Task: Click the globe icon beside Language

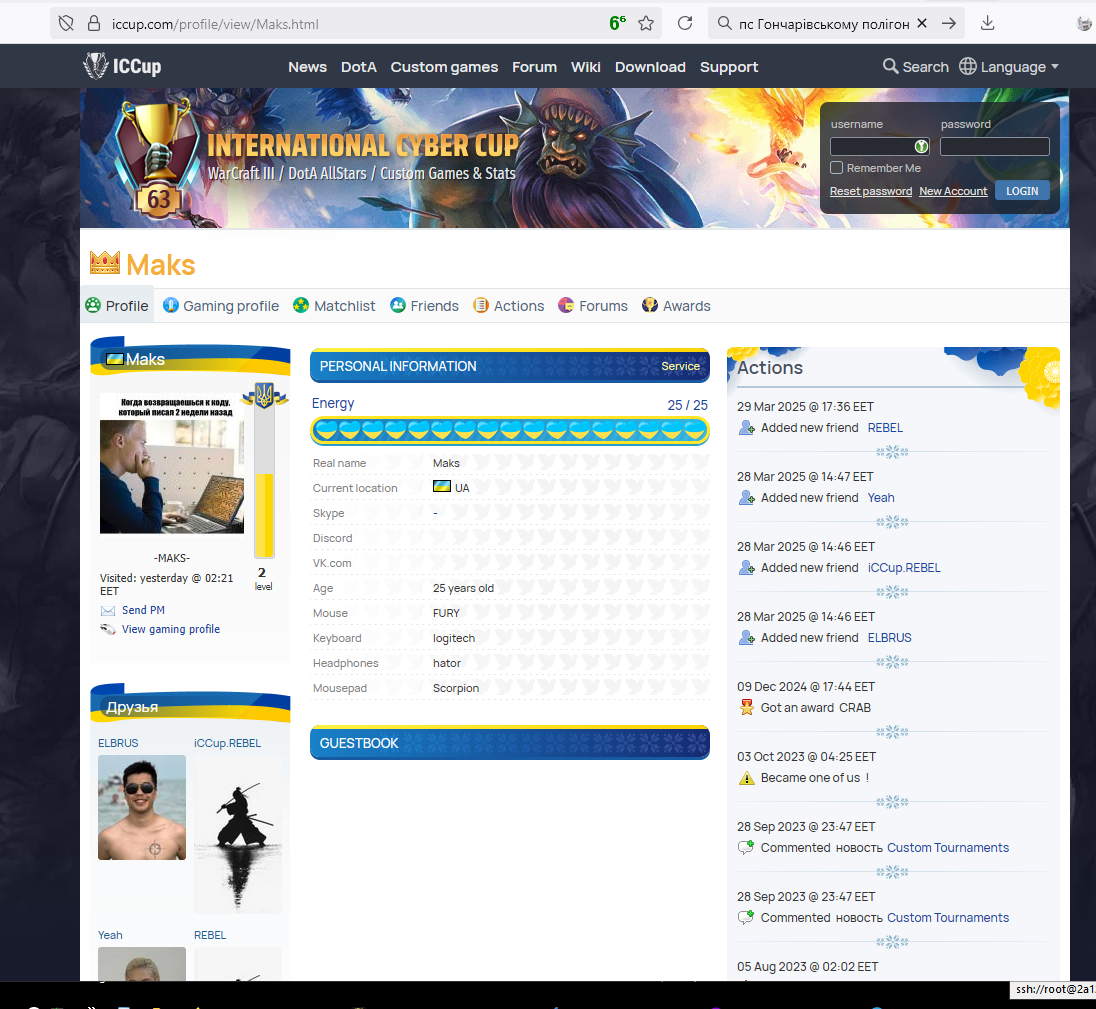Action: pyautogui.click(x=967, y=66)
